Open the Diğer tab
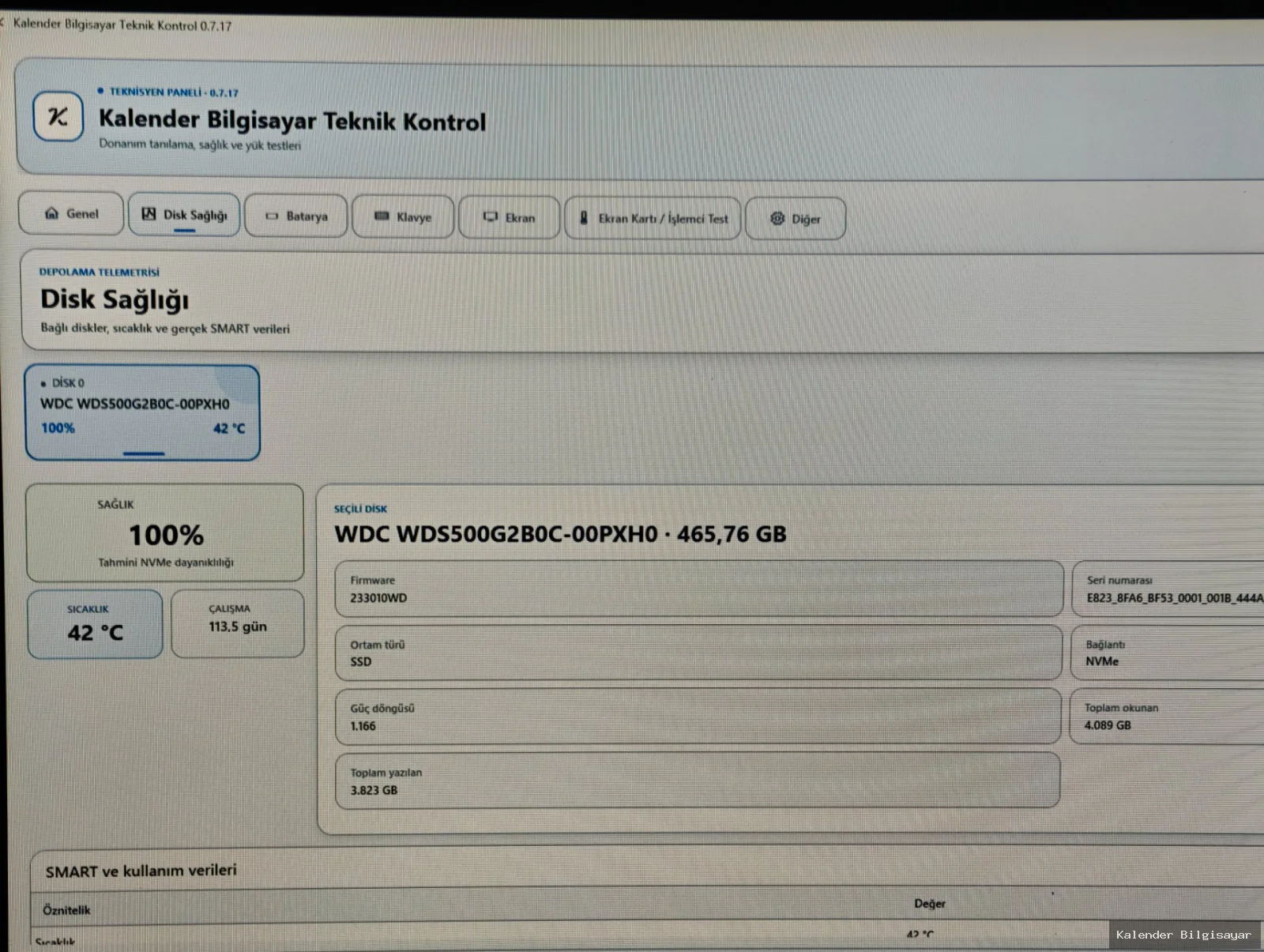 (x=796, y=219)
